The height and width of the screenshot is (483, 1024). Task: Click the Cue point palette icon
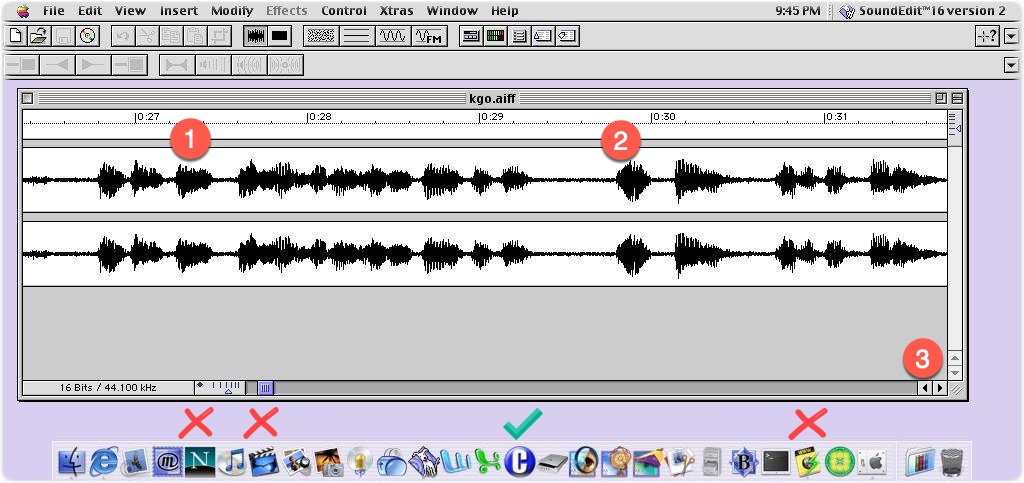(x=543, y=36)
